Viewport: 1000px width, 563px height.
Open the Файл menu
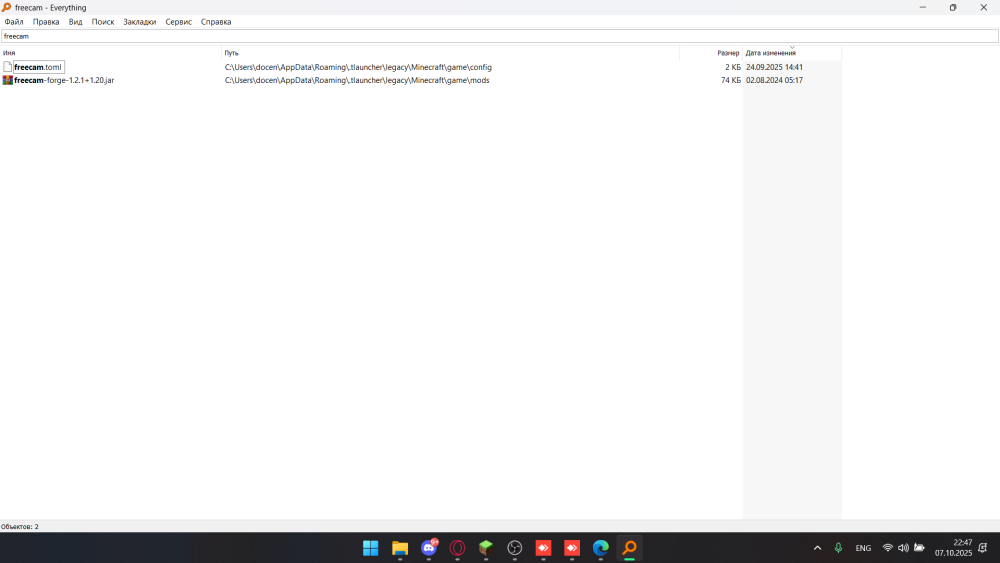[x=14, y=22]
